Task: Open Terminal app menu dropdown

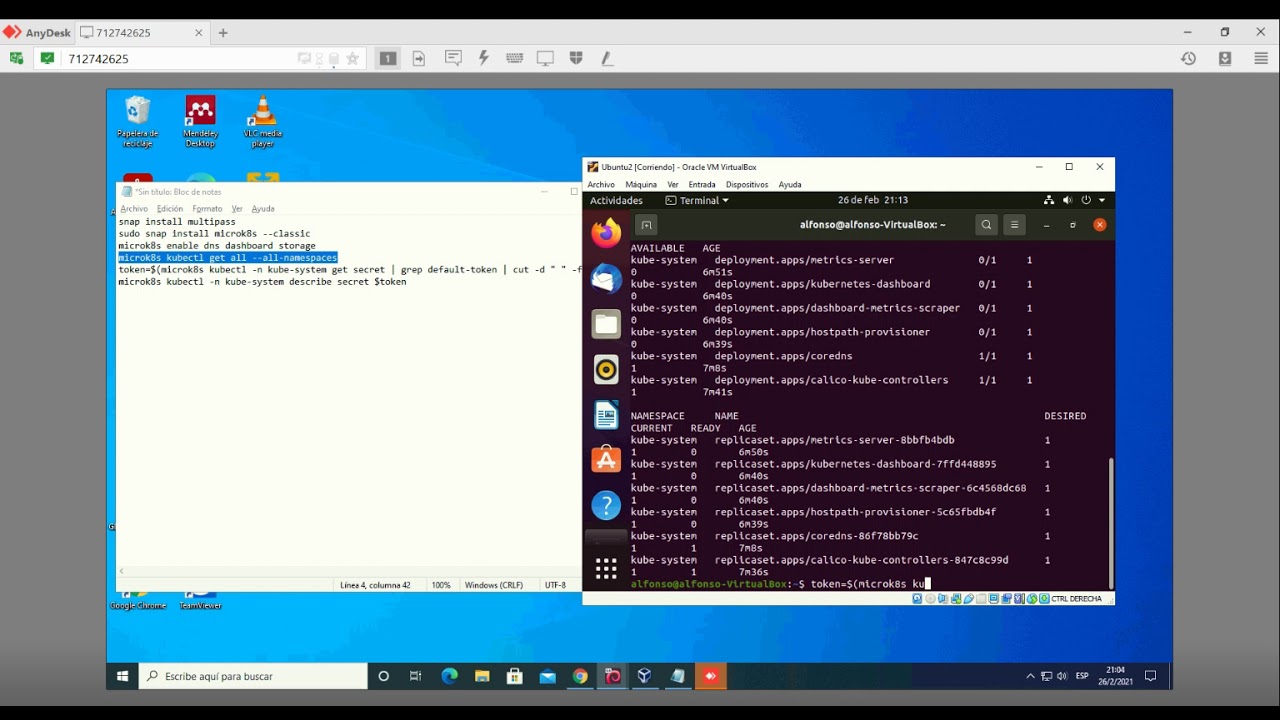Action: pyautogui.click(x=697, y=200)
